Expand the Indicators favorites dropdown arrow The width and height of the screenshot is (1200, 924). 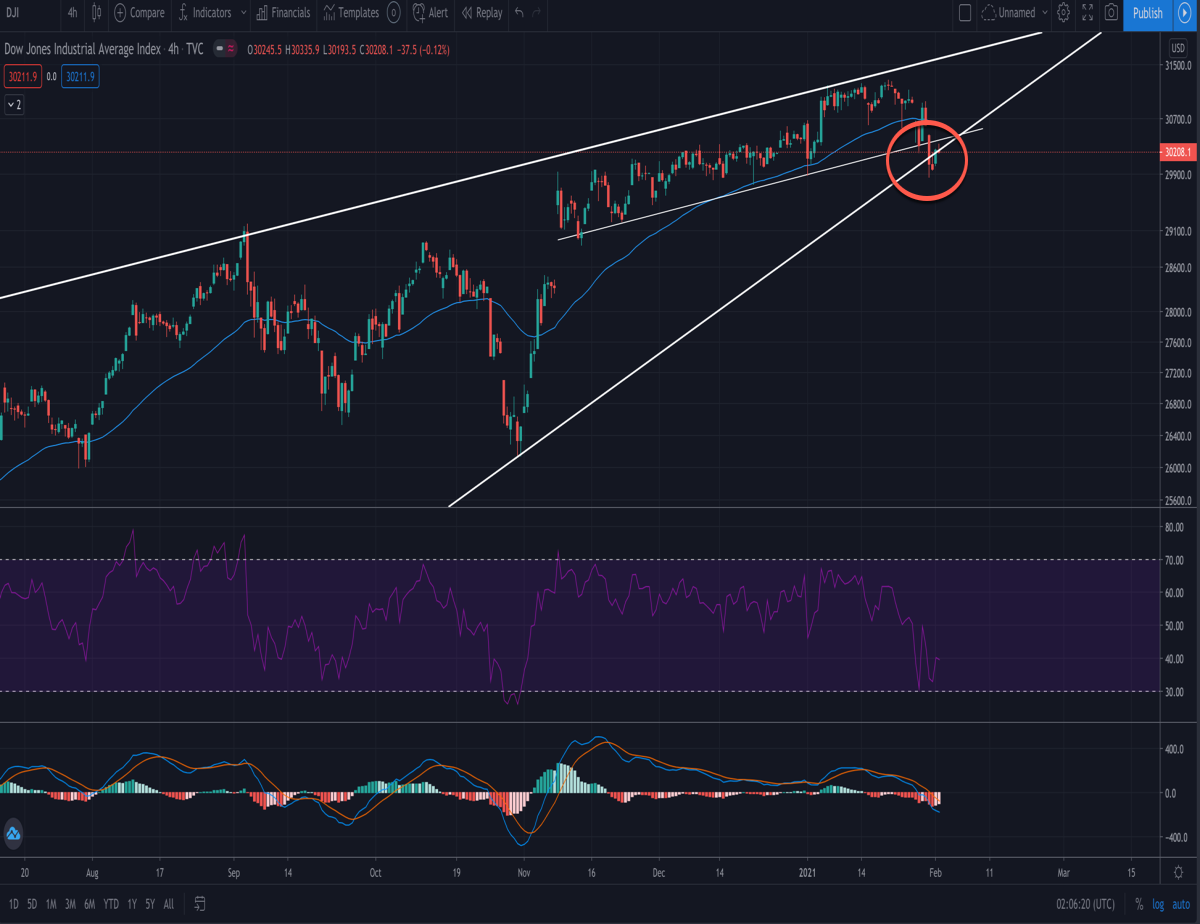pyautogui.click(x=243, y=13)
